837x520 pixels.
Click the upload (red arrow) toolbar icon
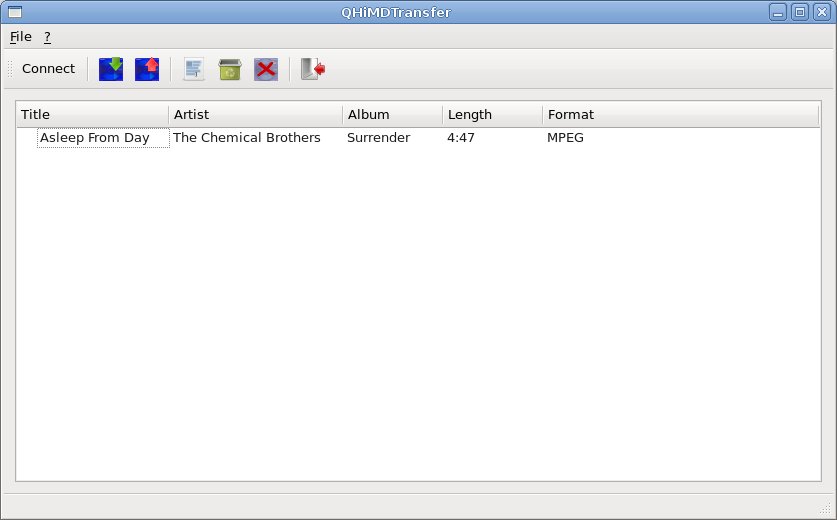(147, 69)
